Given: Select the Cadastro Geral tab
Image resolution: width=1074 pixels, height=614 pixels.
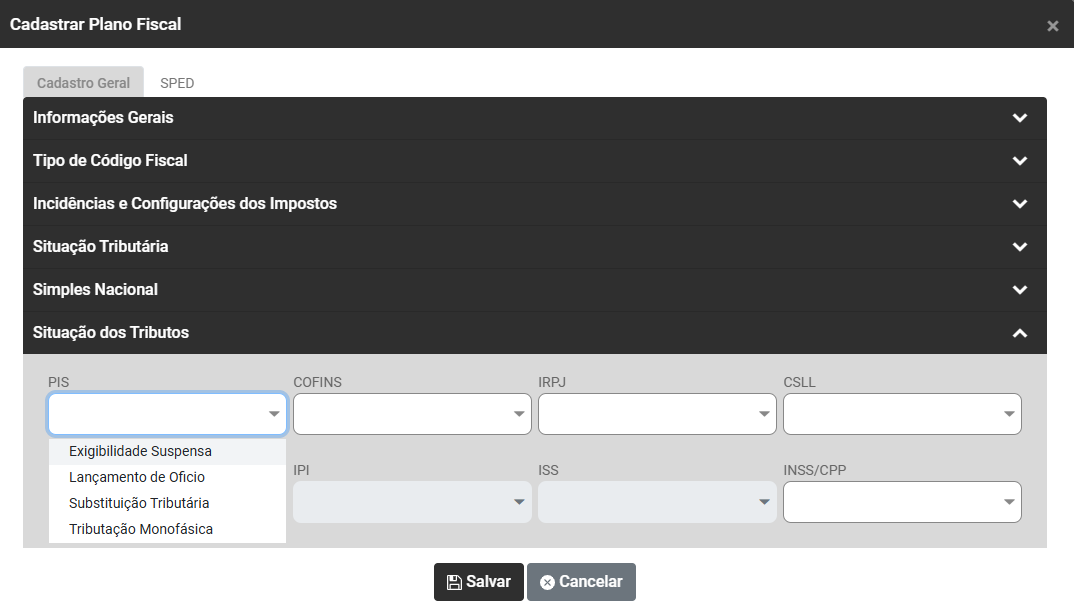Looking at the screenshot, I should [83, 83].
